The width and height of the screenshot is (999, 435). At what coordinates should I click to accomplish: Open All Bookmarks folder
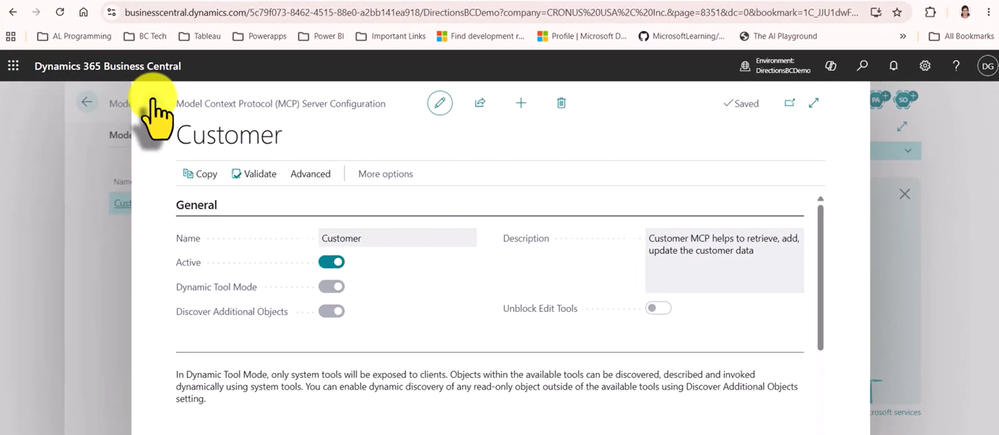(961, 36)
